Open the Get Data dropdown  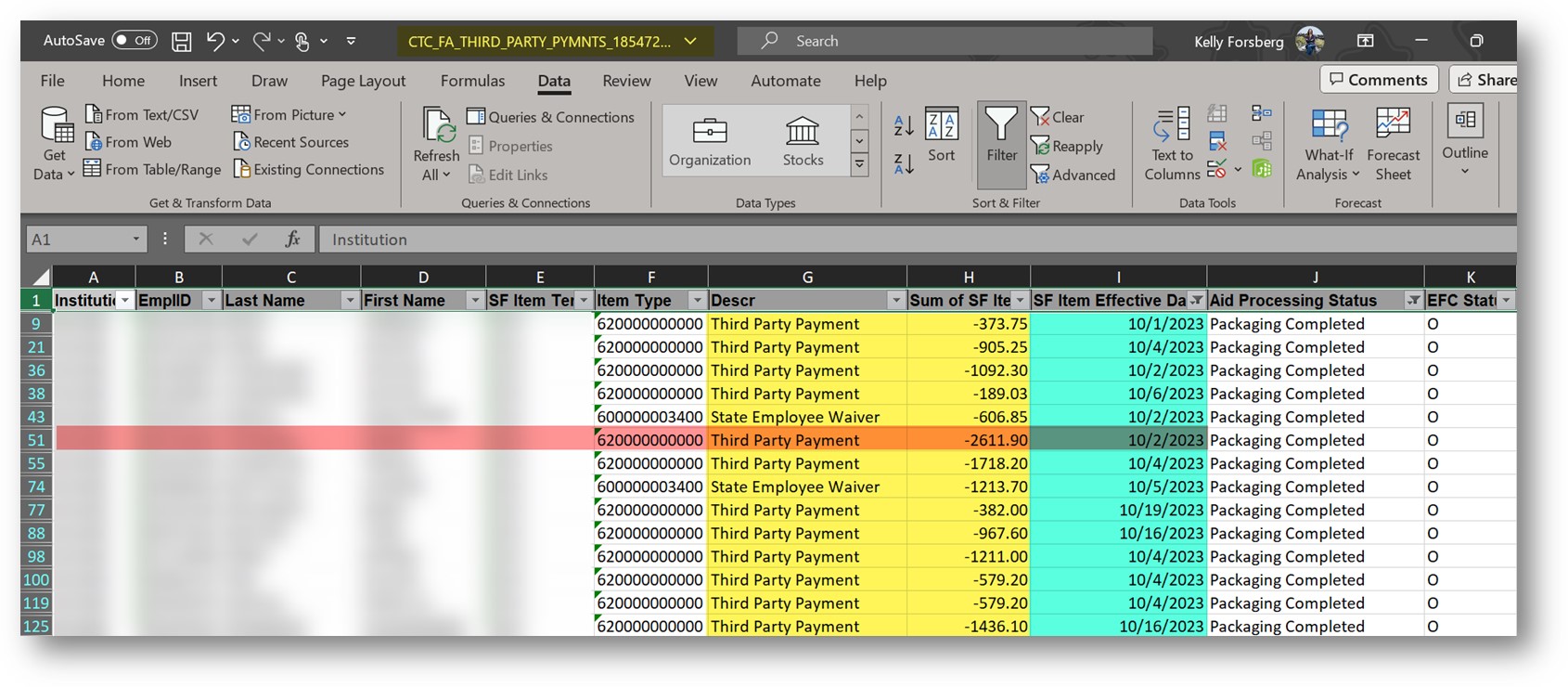55,144
